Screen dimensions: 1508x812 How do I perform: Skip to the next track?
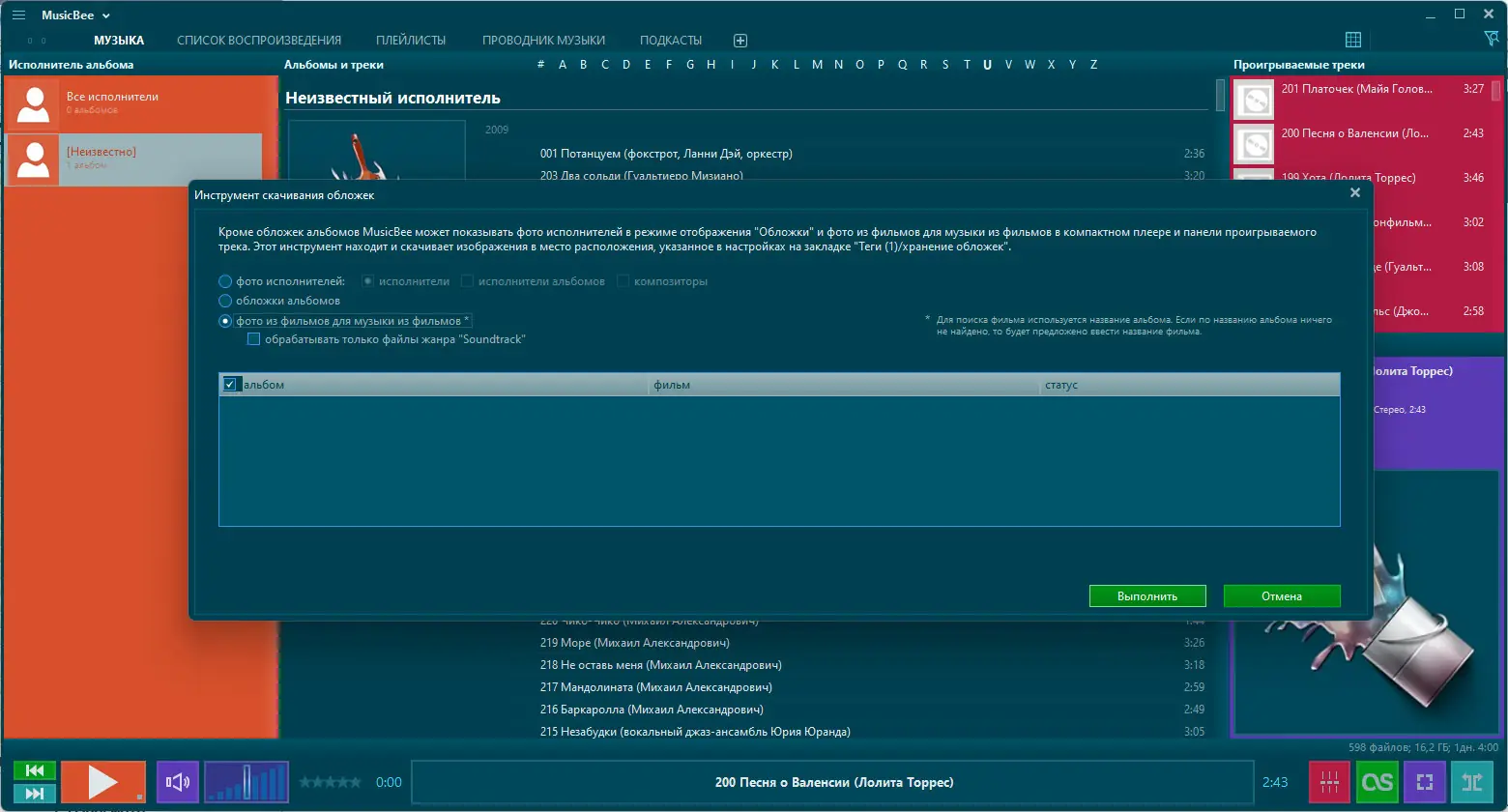click(x=35, y=794)
